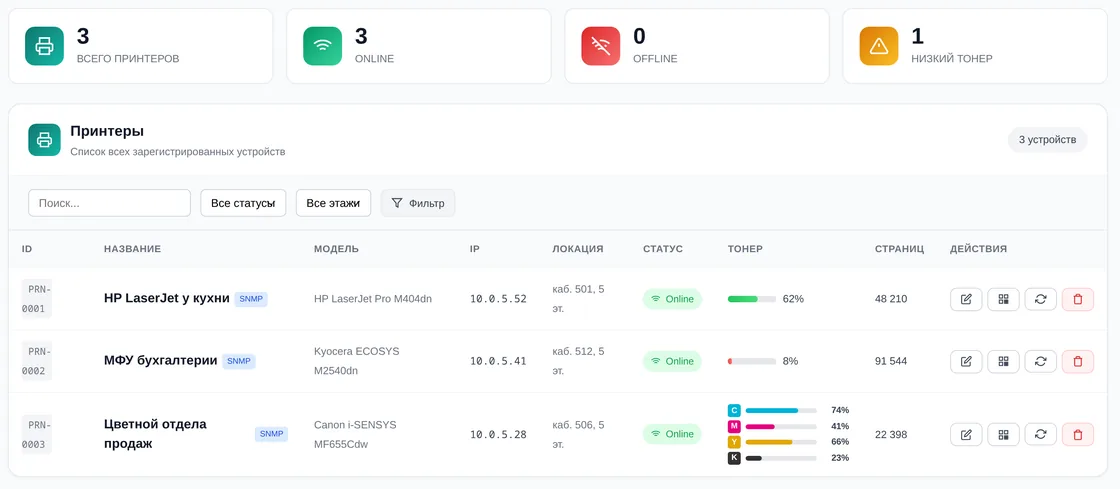This screenshot has width=1120, height=489.
Task: Edit the МФУ бухгалтерии printer
Action: pos(966,361)
